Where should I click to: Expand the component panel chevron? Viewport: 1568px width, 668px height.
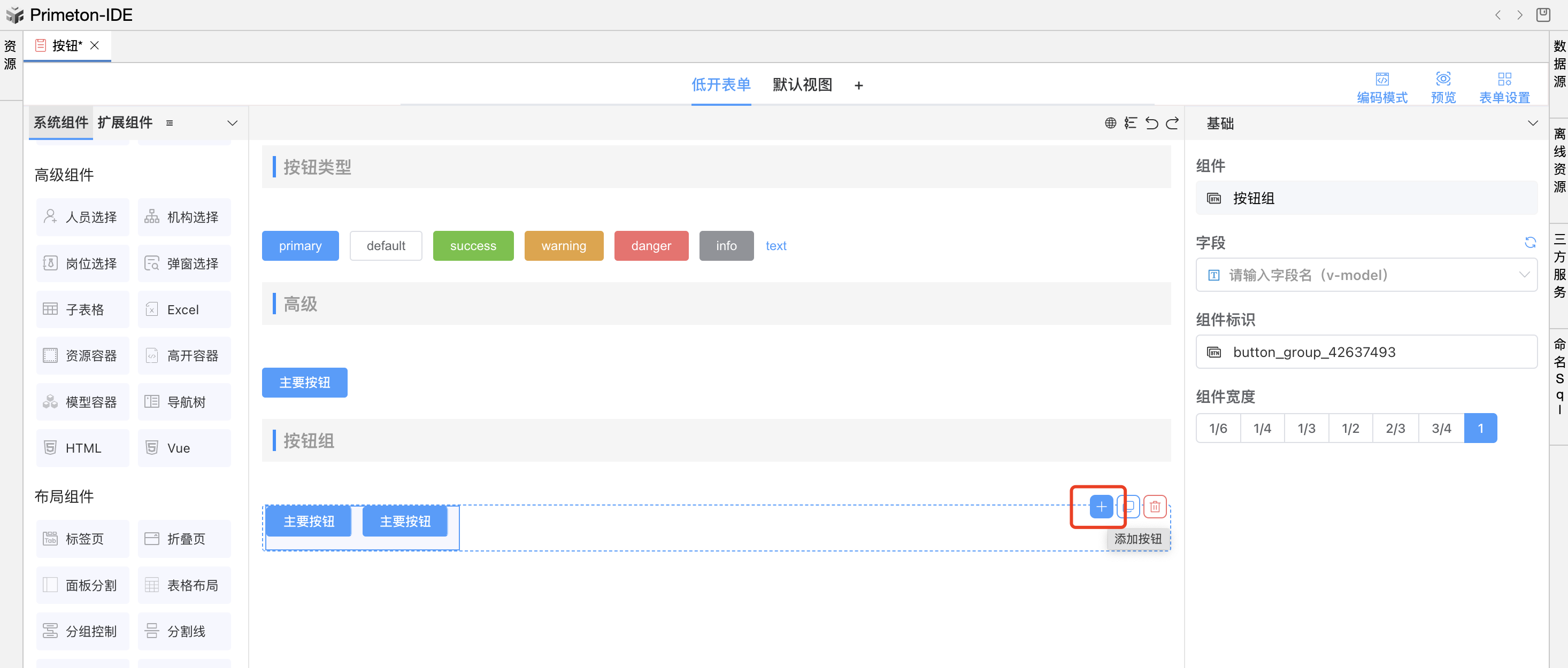point(232,123)
